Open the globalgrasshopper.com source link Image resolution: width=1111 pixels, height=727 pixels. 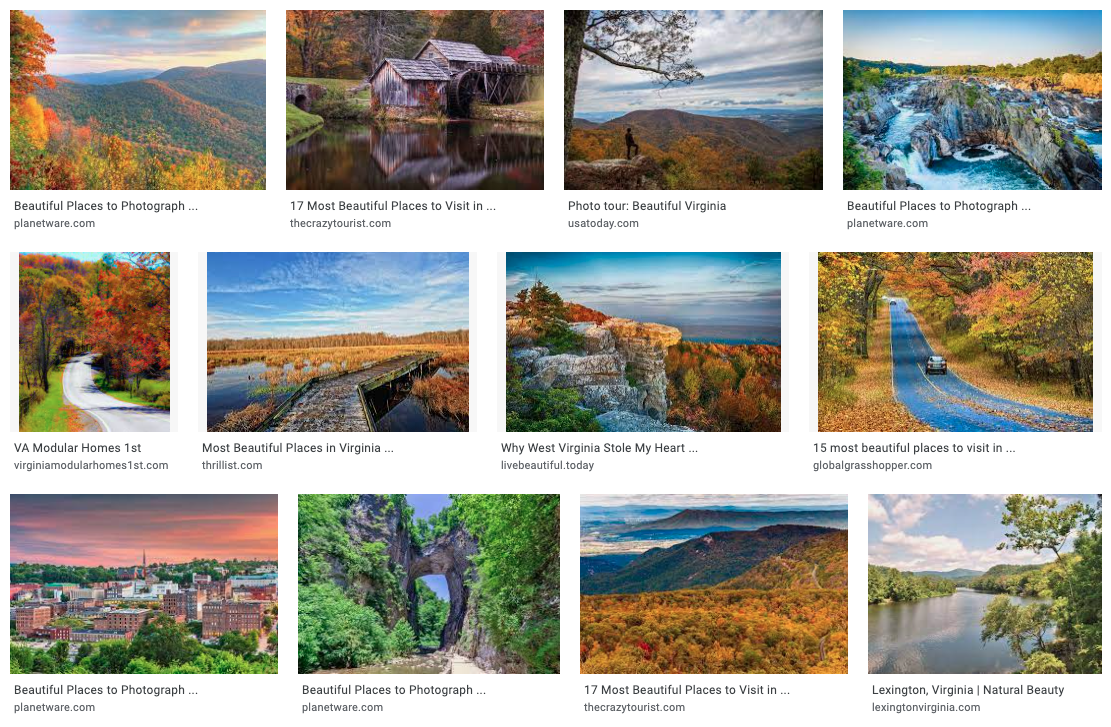(x=872, y=466)
